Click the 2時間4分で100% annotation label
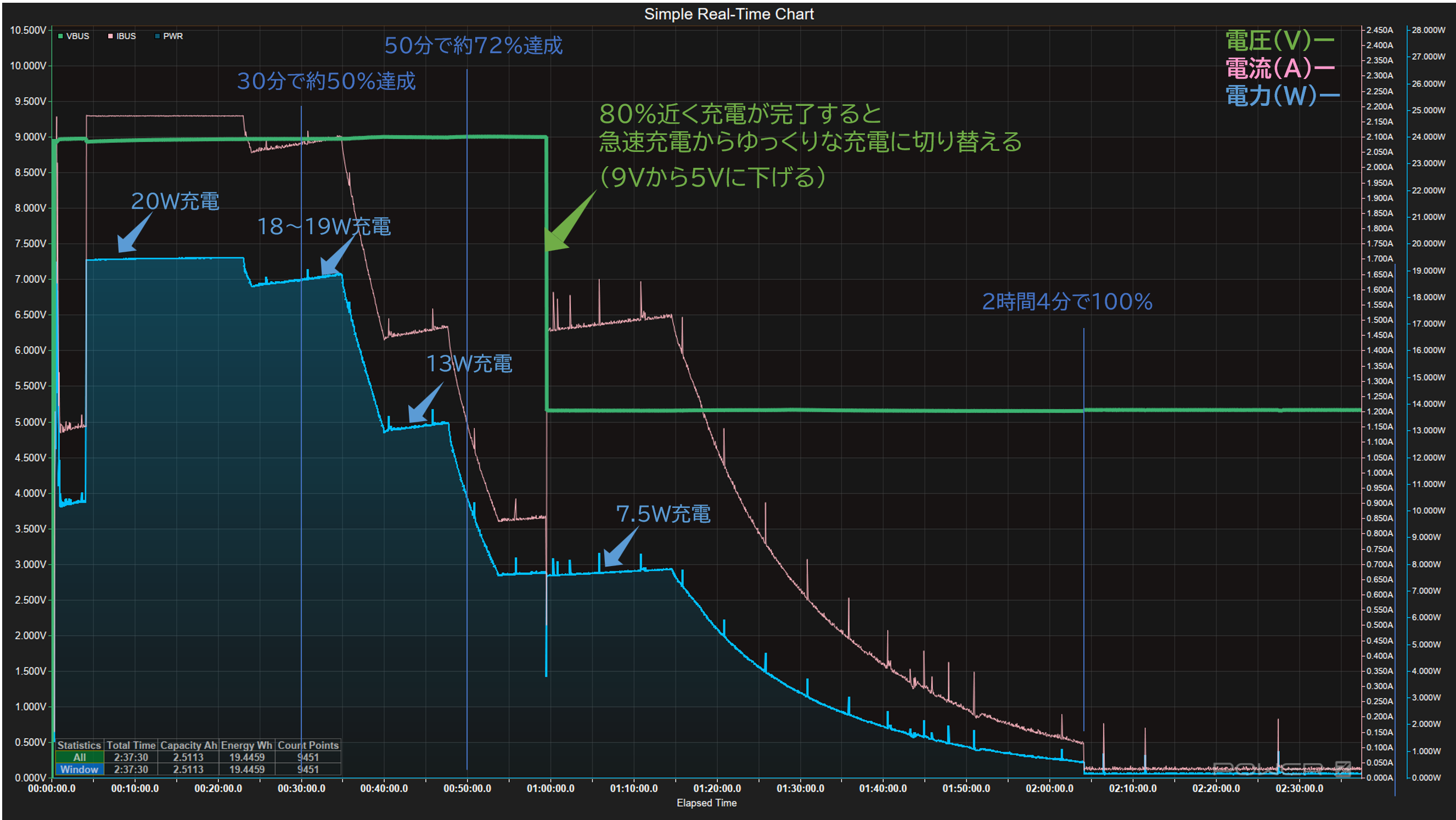This screenshot has width=1456, height=820. (x=1066, y=302)
